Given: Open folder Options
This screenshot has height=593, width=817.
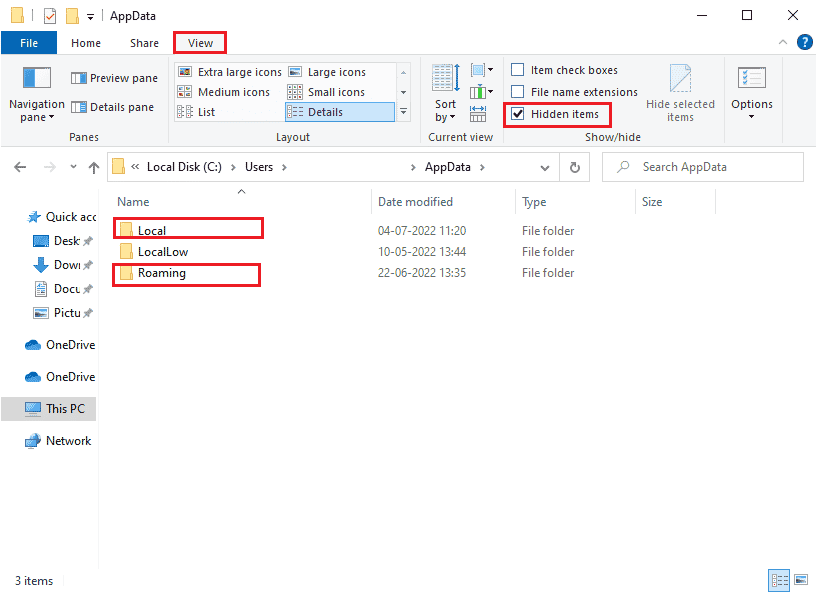Looking at the screenshot, I should 751,90.
